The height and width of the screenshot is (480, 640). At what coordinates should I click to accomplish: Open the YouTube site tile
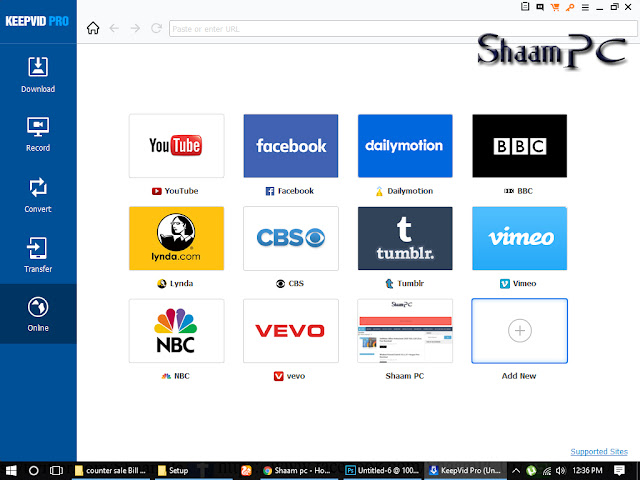(176, 146)
